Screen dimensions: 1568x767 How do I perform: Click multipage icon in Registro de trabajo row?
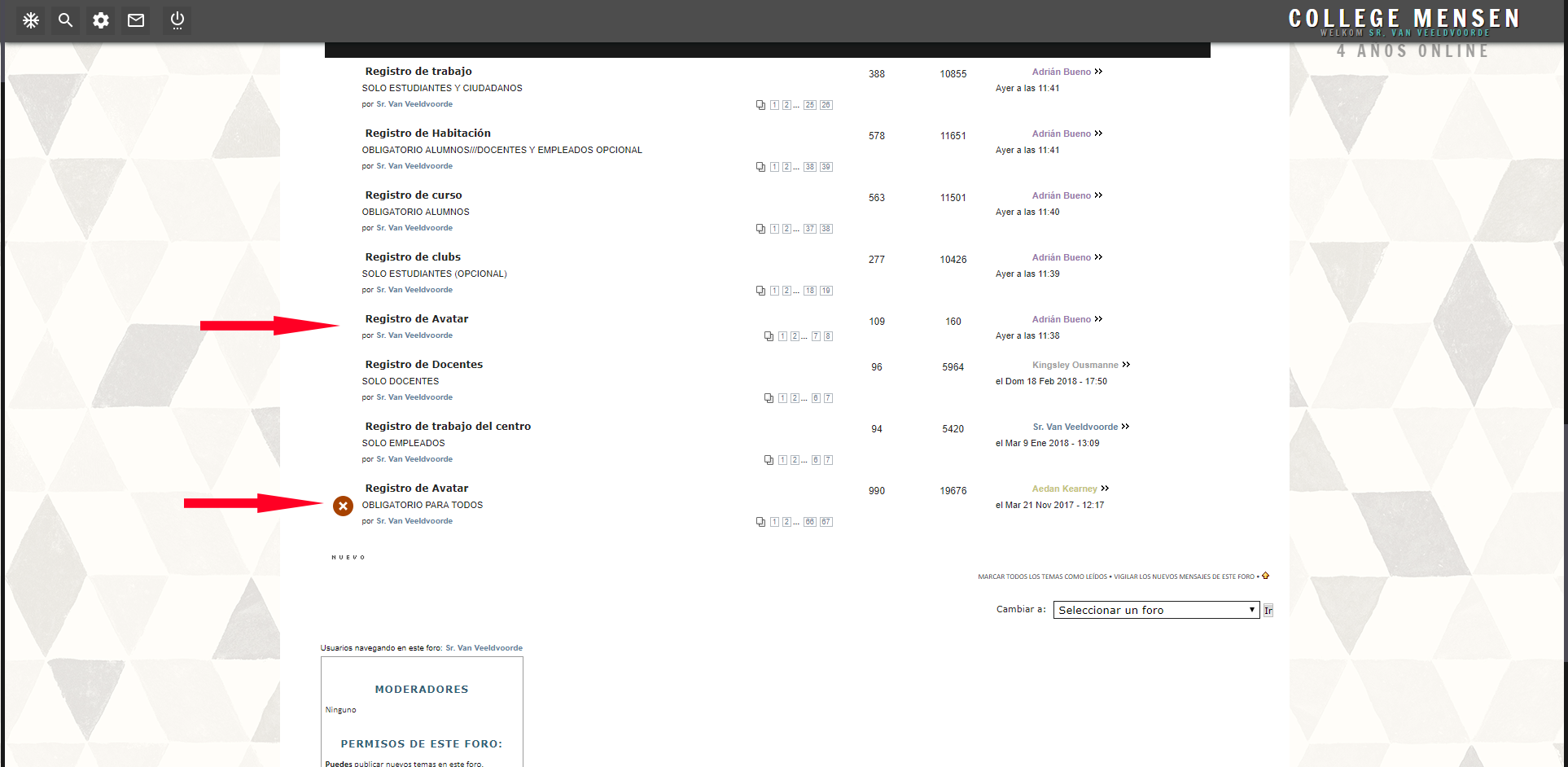coord(760,105)
